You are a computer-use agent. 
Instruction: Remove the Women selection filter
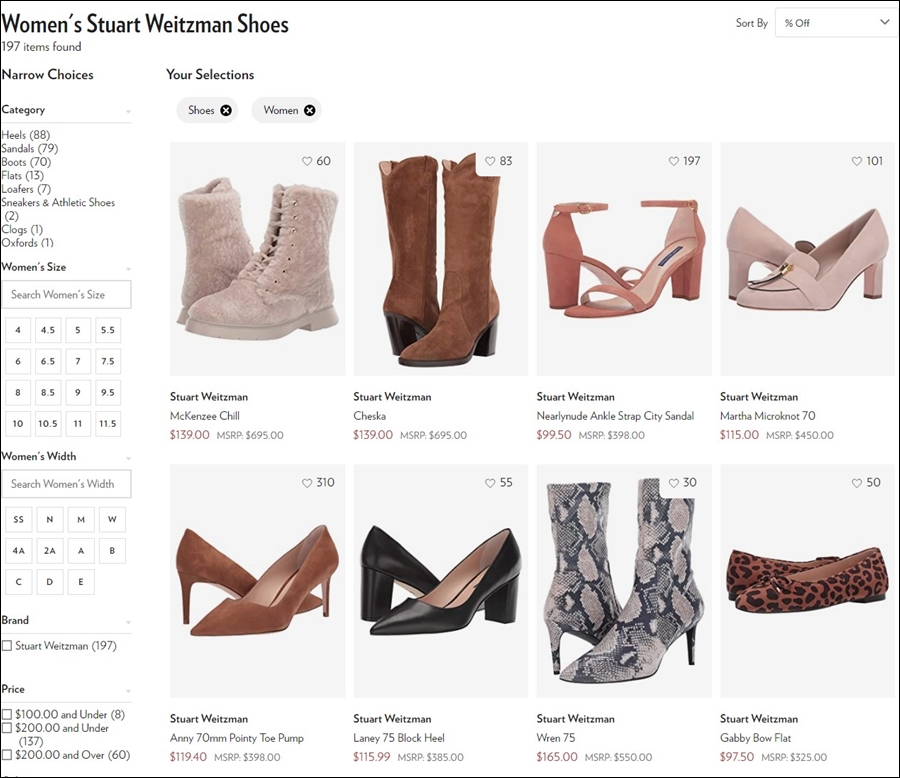coord(309,110)
